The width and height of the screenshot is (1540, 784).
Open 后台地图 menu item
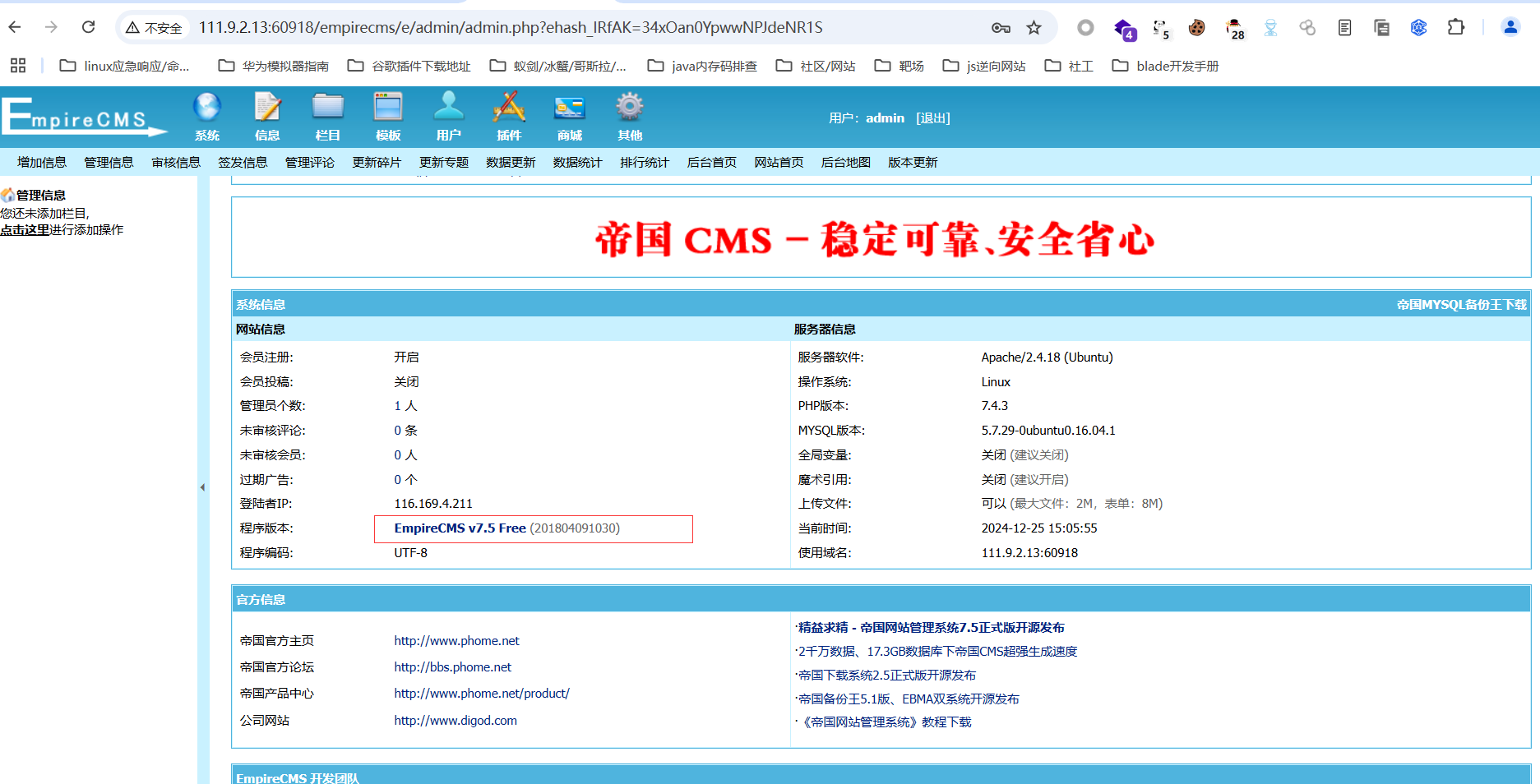point(846,162)
